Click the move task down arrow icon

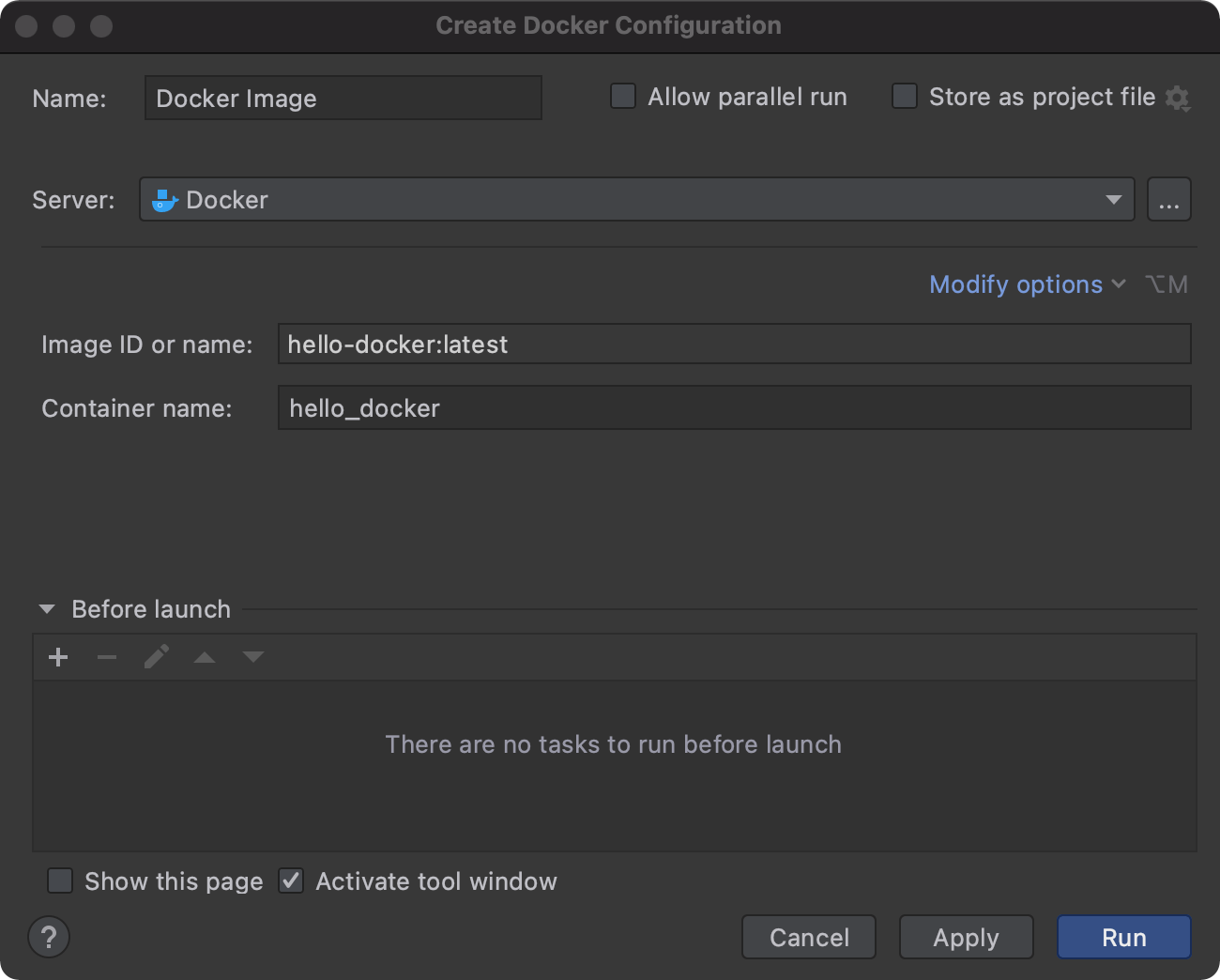pyautogui.click(x=253, y=657)
